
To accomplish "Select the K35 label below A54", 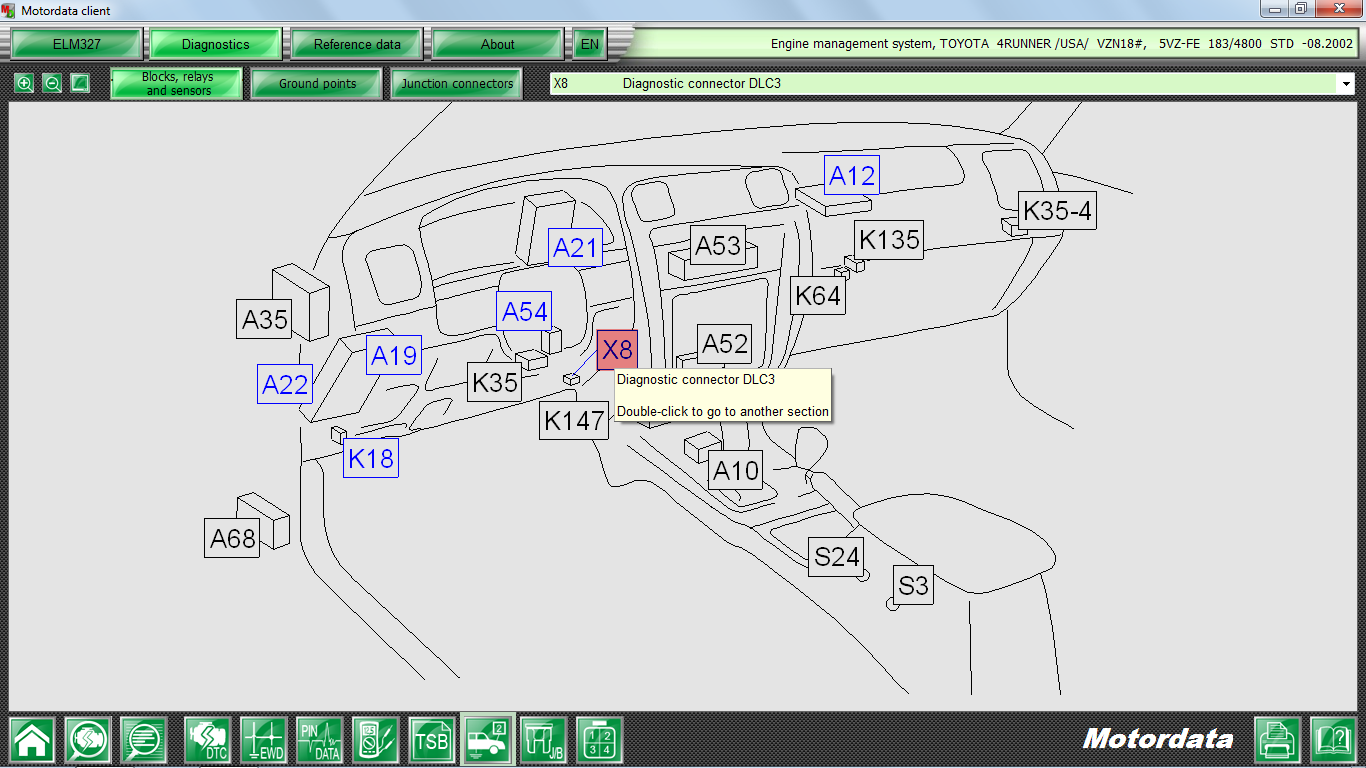I will click(495, 382).
